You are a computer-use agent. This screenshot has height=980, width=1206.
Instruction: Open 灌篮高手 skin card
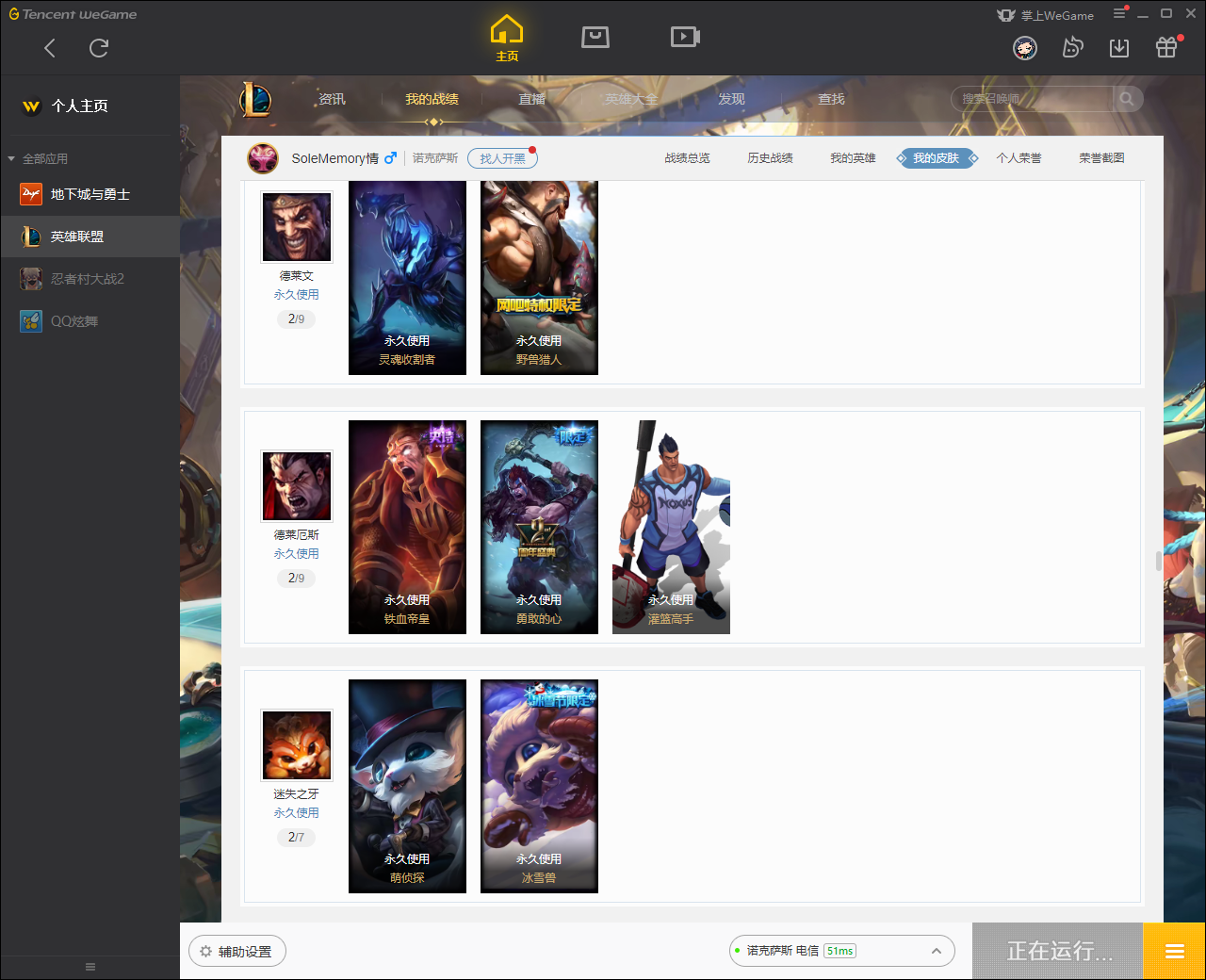(671, 527)
